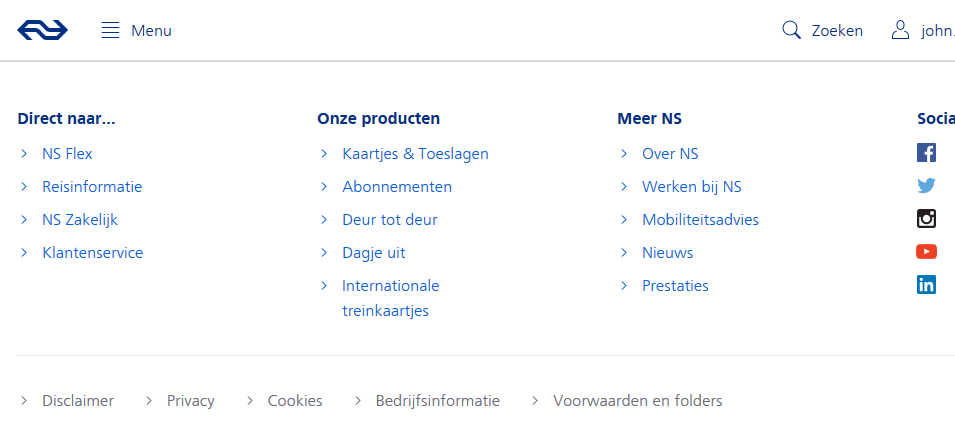Open the Twitter bird icon
955x436 pixels.
(926, 185)
